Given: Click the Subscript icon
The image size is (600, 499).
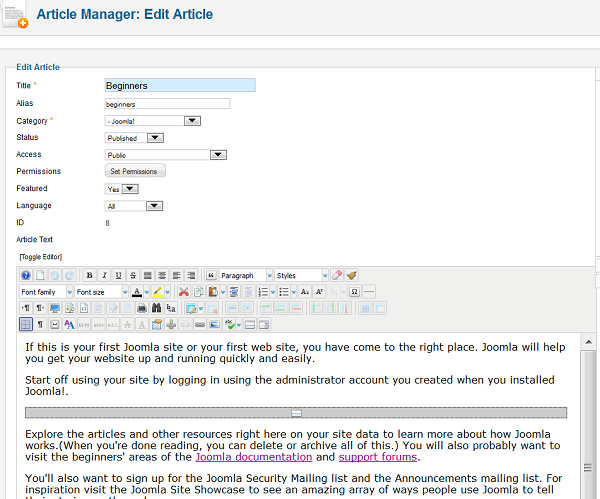Looking at the screenshot, I should 305,292.
